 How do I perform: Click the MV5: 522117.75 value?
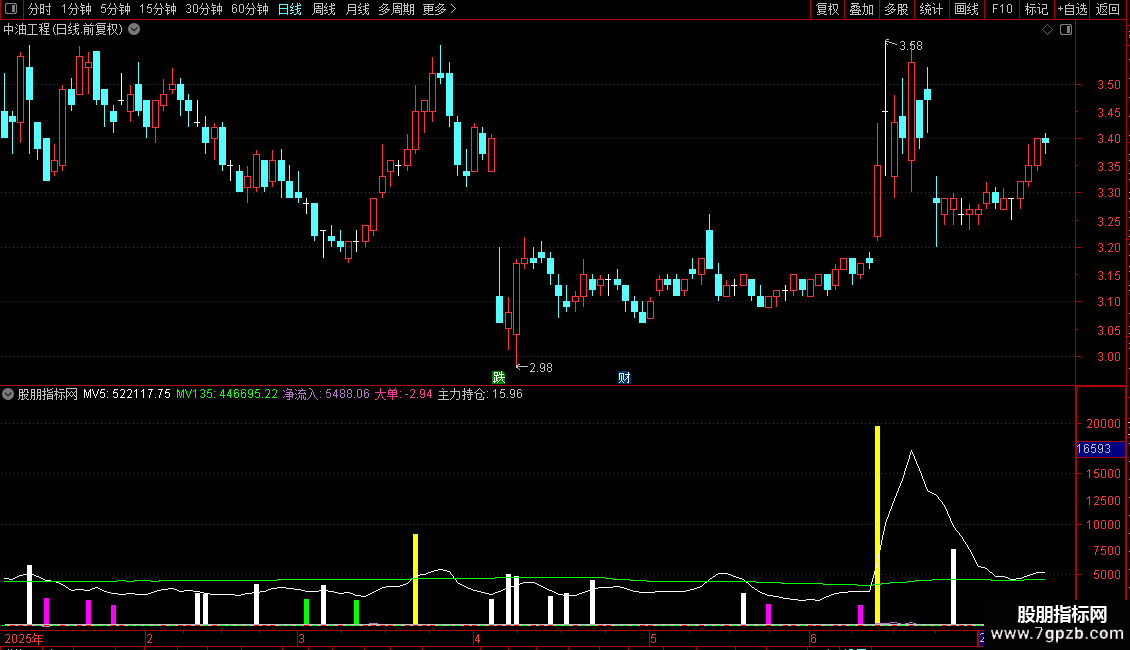(127, 394)
